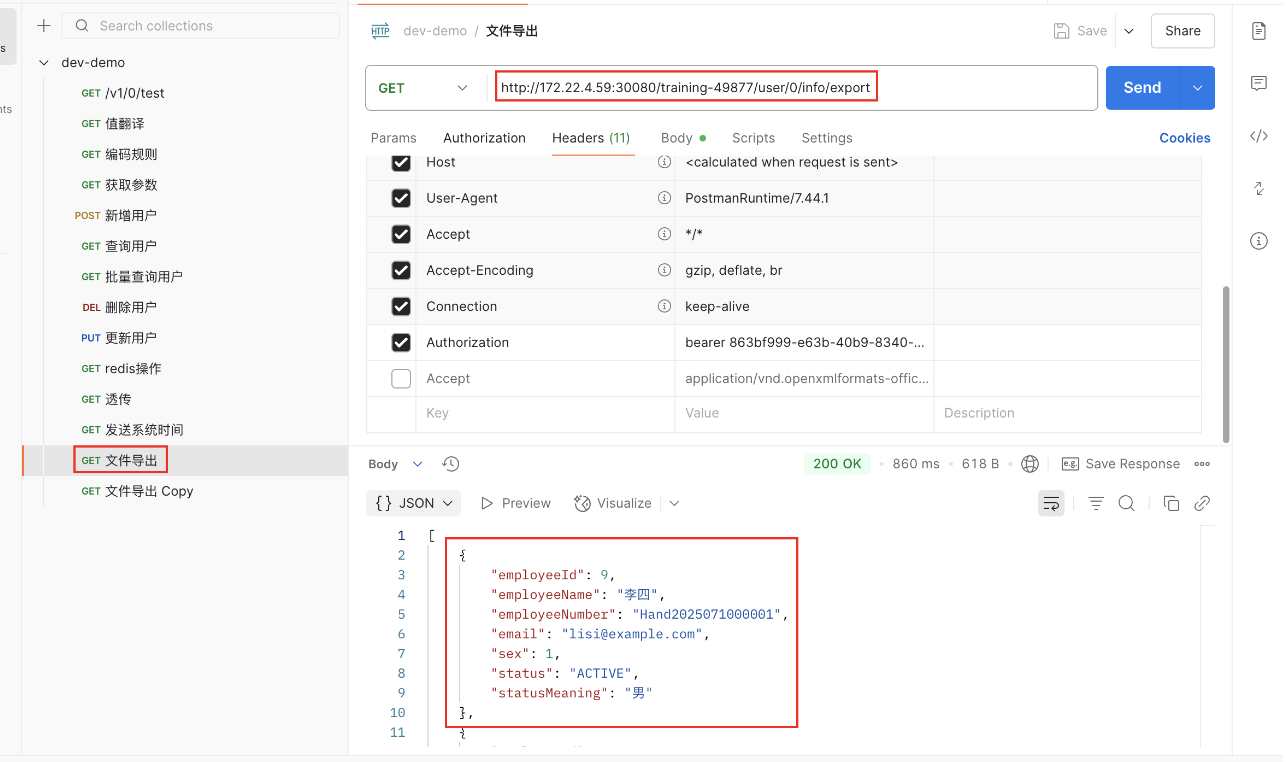Search within the response body
This screenshot has width=1286, height=762.
point(1127,503)
